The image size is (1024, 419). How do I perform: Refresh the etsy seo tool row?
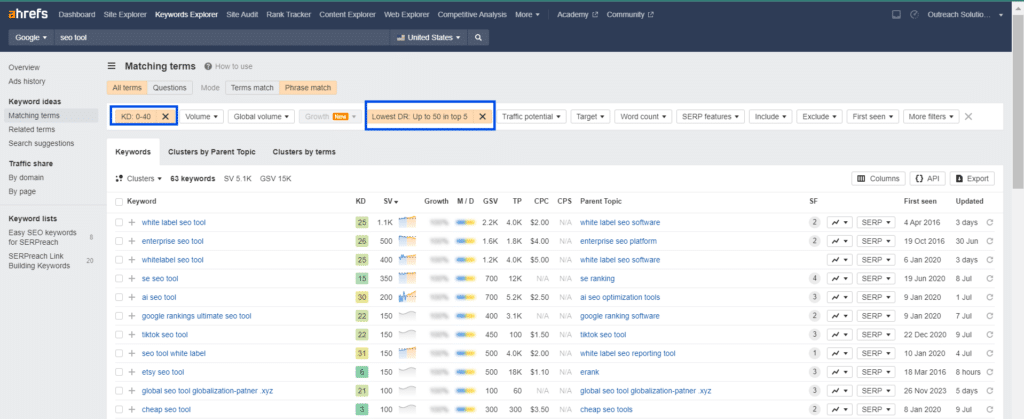(990, 372)
